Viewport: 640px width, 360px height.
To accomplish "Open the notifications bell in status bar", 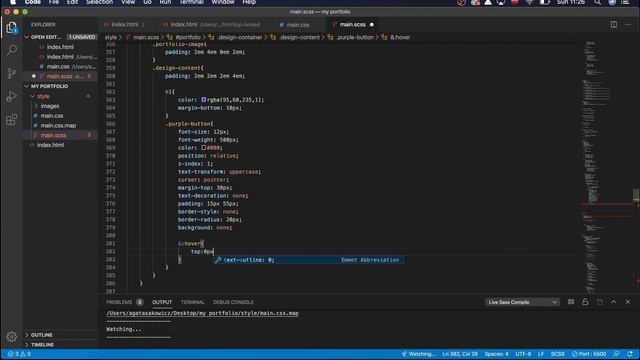I will click(x=630, y=354).
